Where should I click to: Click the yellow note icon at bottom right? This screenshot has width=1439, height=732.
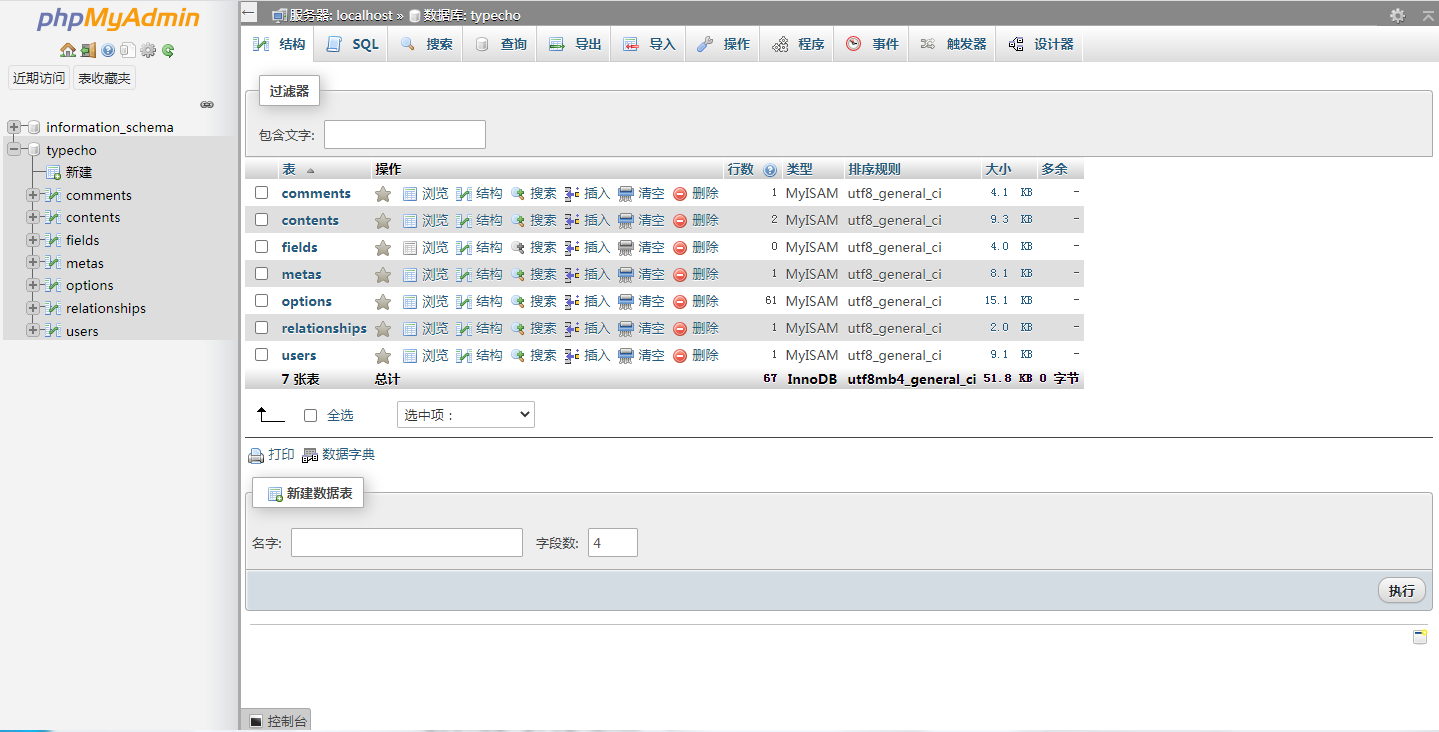click(1419, 637)
